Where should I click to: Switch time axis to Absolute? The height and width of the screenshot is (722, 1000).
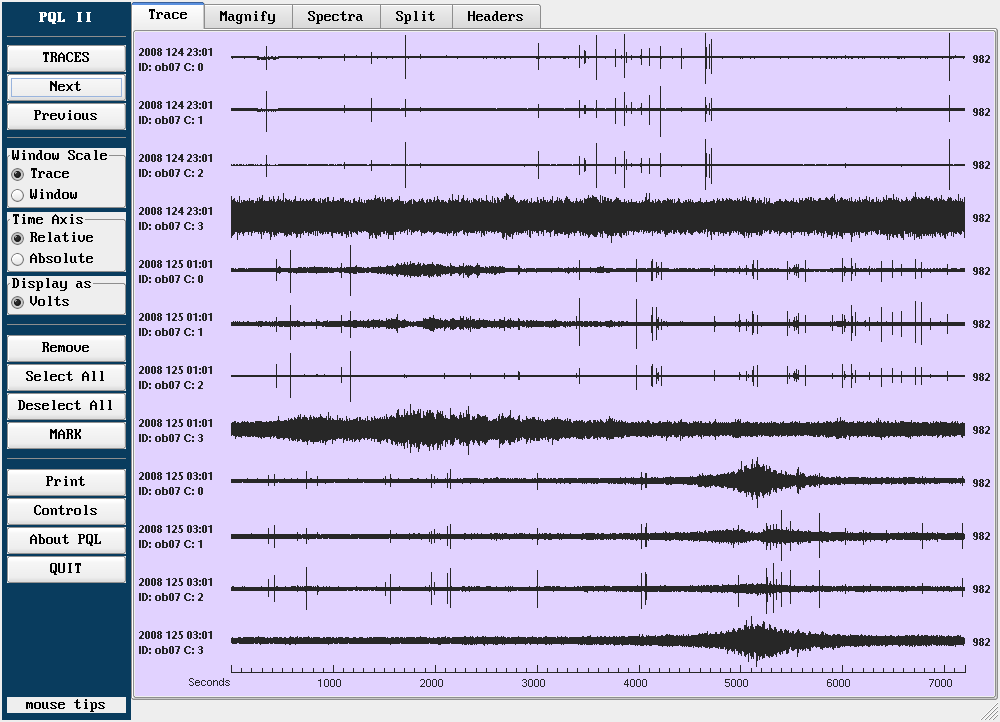(x=18, y=259)
